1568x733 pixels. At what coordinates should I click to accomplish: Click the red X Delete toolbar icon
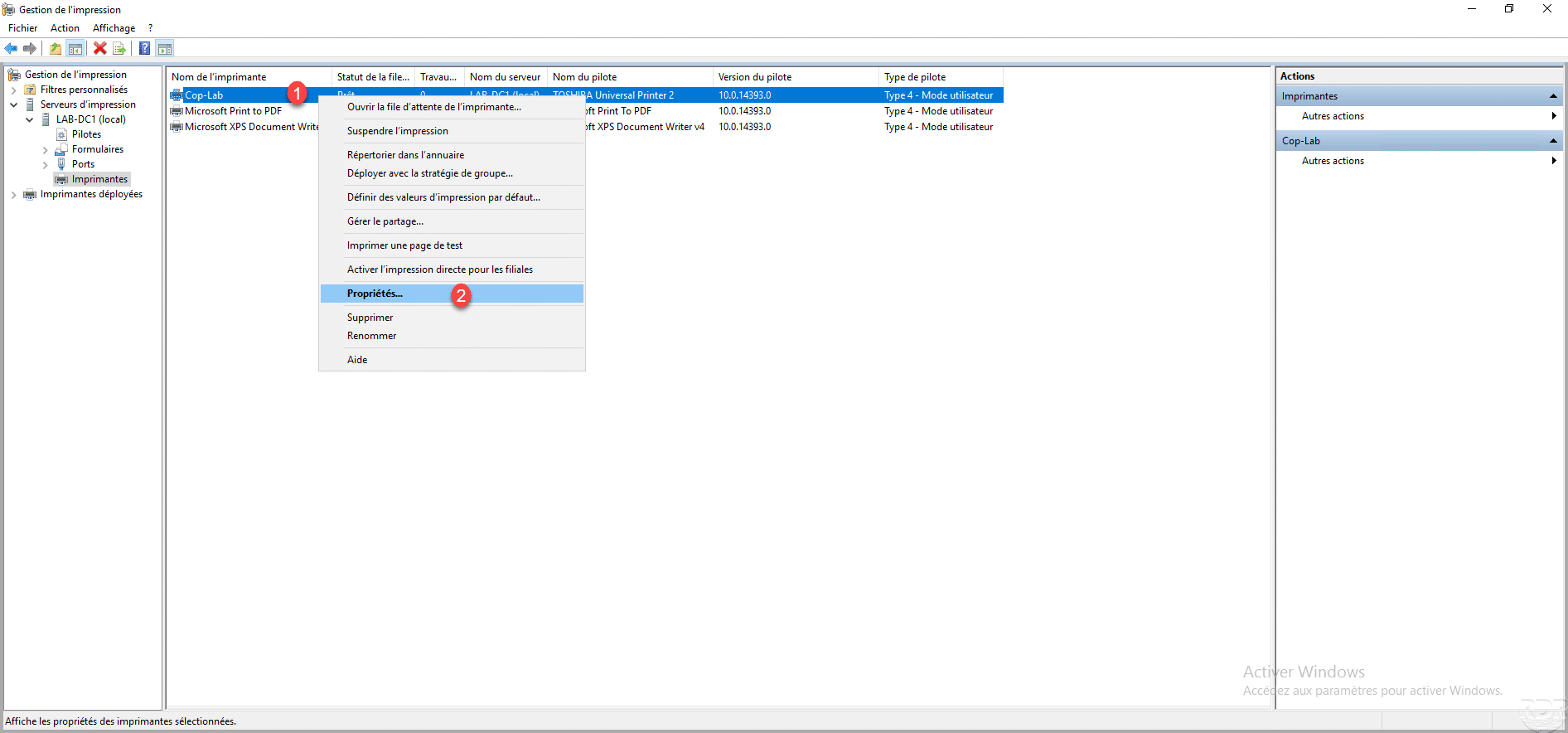[x=100, y=49]
